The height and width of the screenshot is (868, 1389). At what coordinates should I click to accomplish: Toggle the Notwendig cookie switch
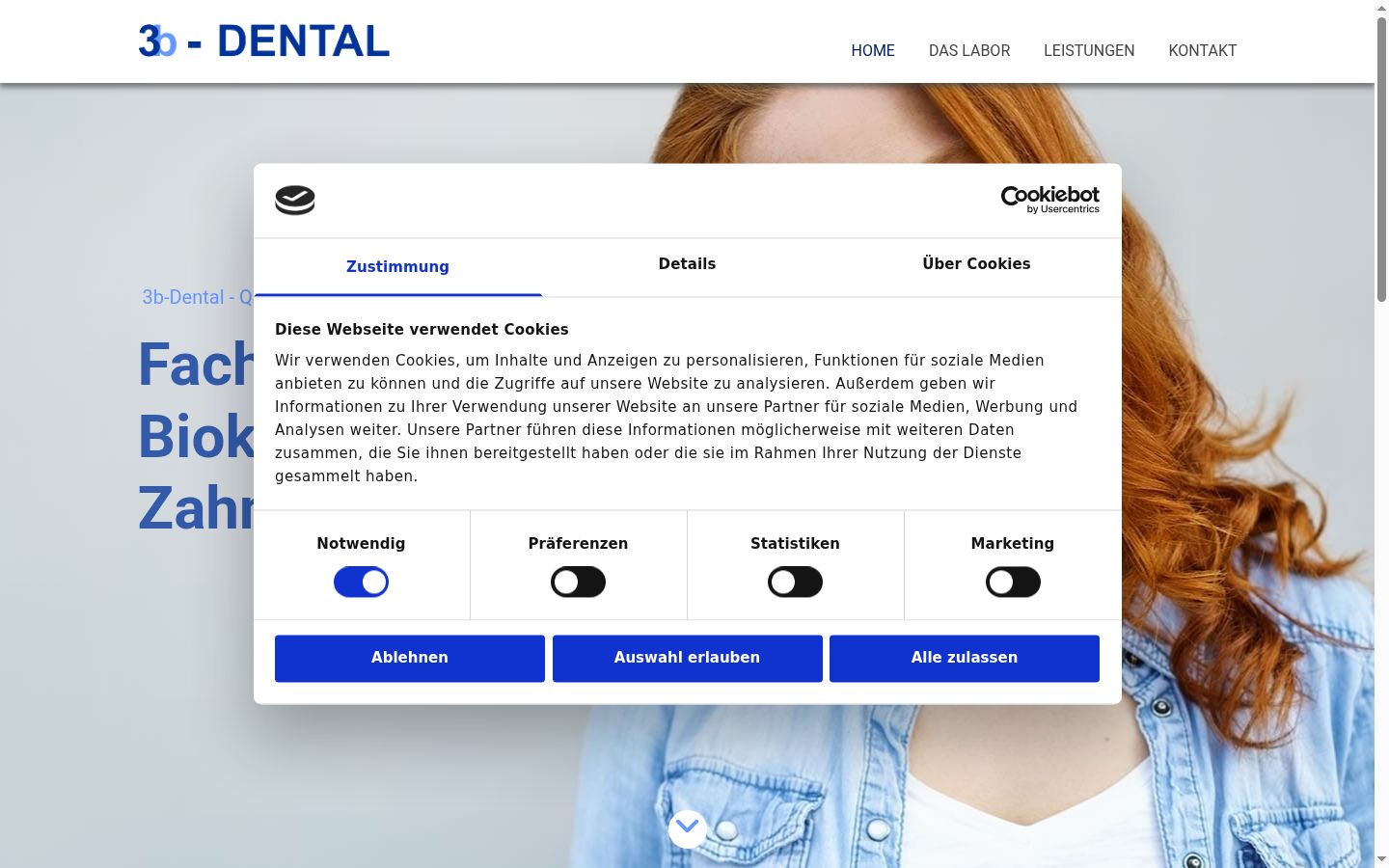coord(361,582)
